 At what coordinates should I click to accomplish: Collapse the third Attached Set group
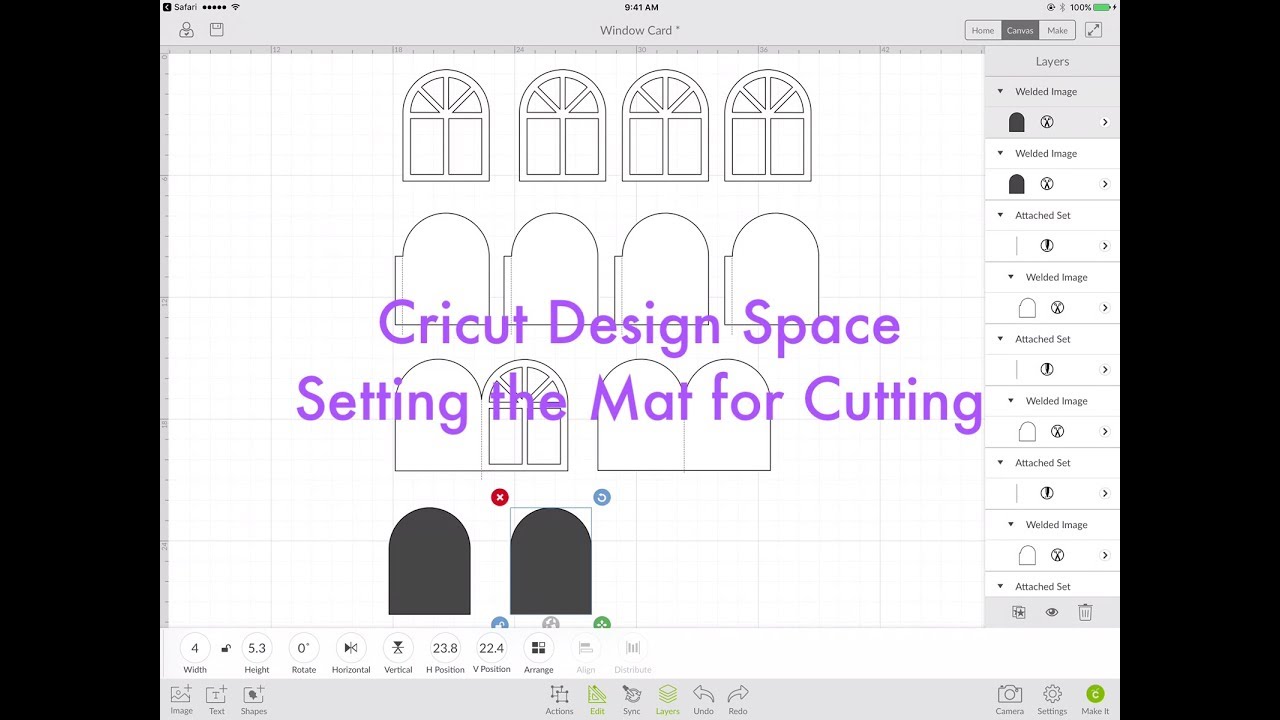[x=1000, y=463]
